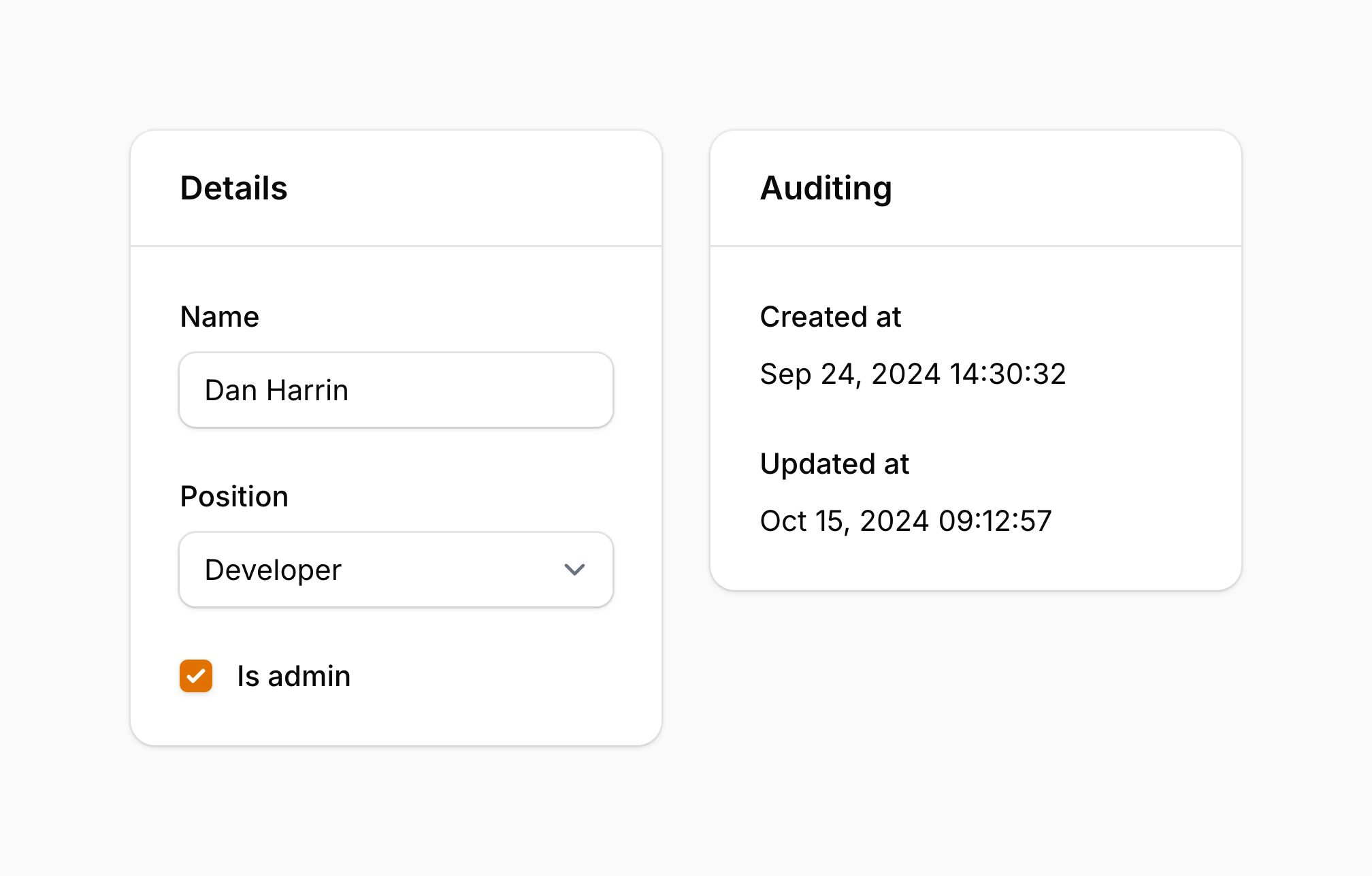The image size is (1372, 876).
Task: Click the Details section heading
Action: [x=233, y=188]
